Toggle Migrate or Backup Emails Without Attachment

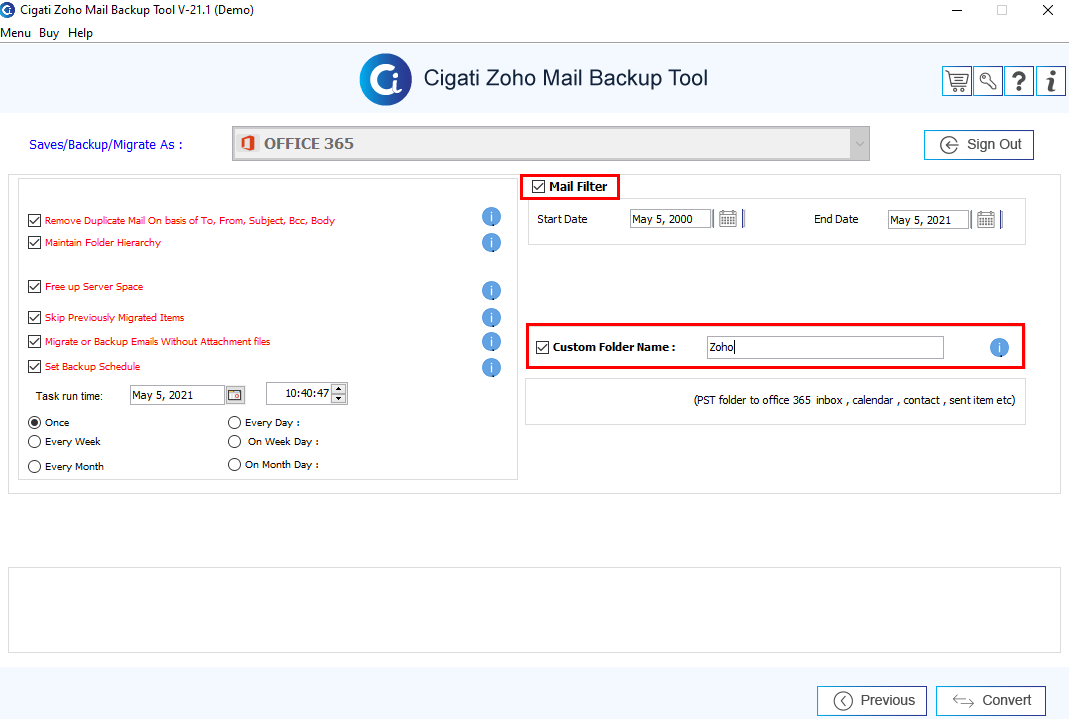(35, 341)
